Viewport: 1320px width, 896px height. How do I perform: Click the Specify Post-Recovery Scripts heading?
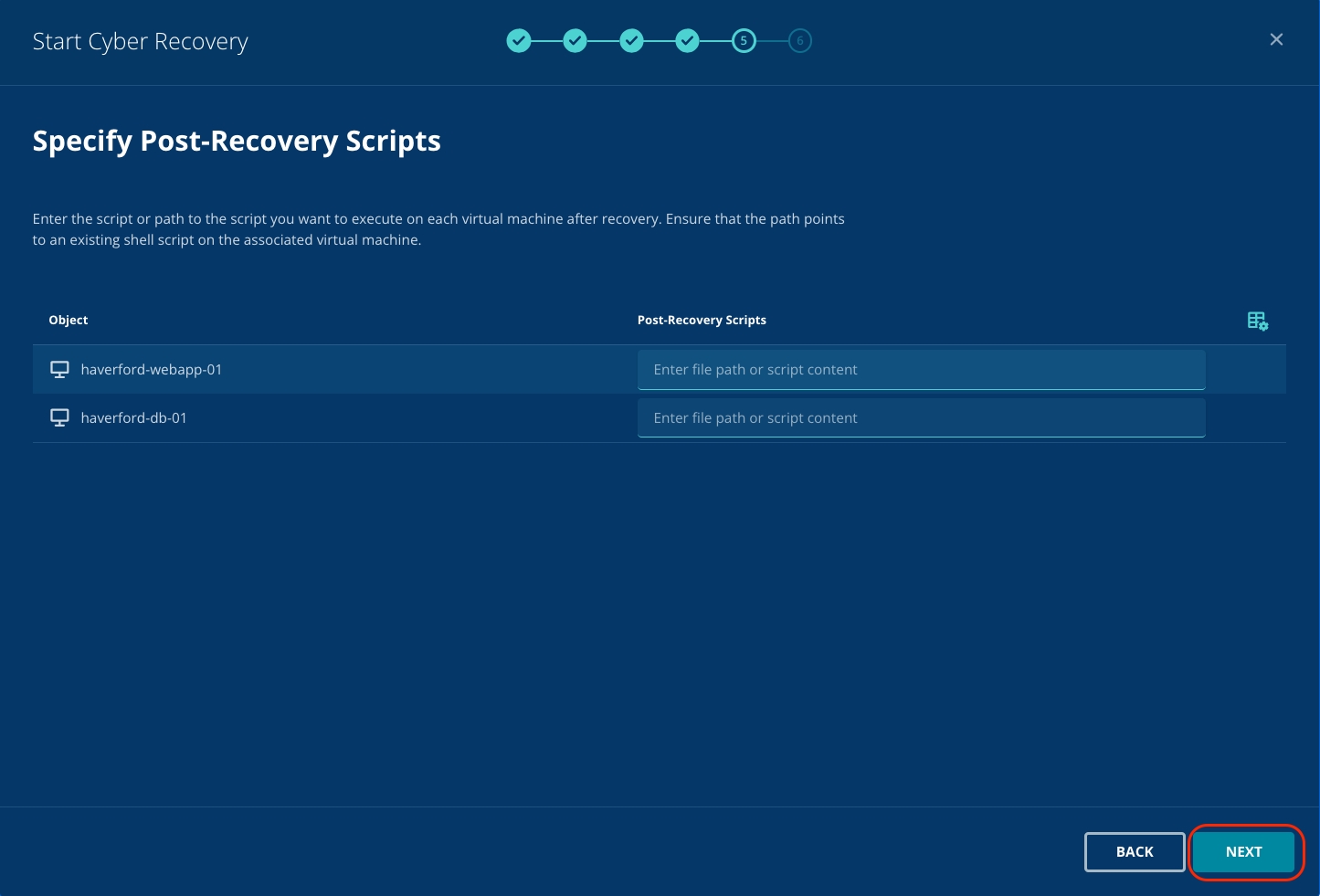click(237, 142)
